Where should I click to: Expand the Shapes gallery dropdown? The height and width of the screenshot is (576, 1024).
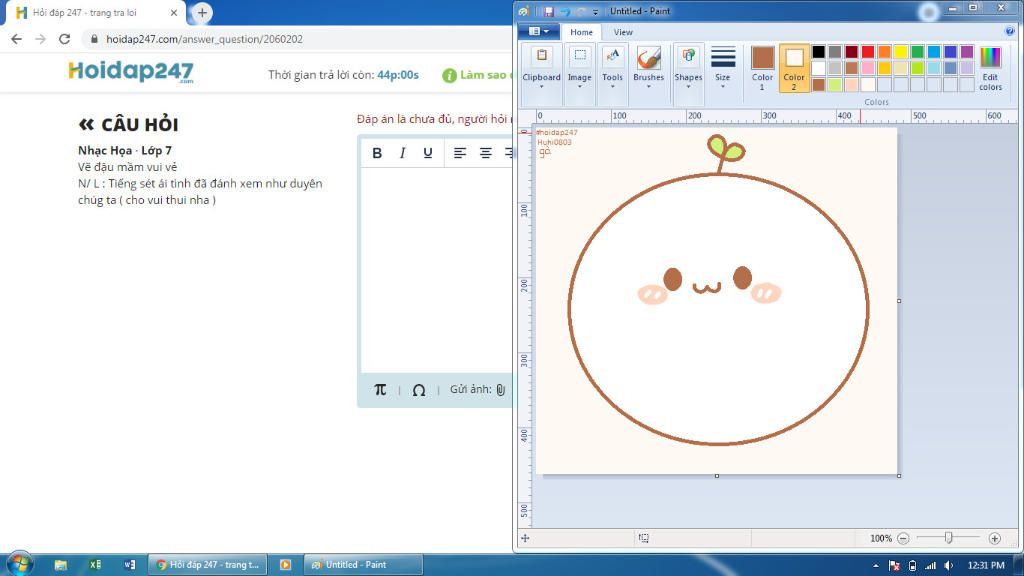point(688,86)
